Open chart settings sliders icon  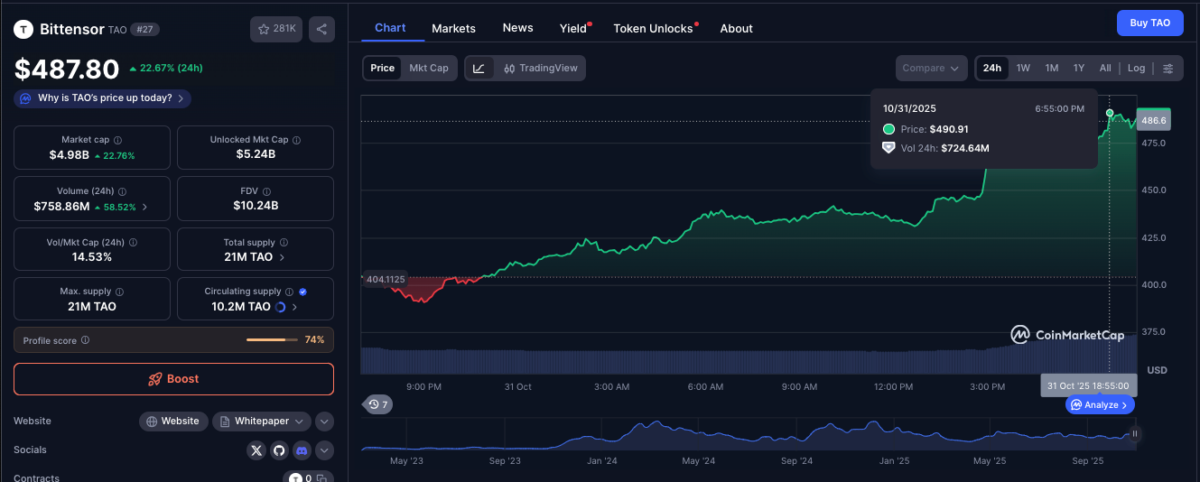tap(1168, 68)
